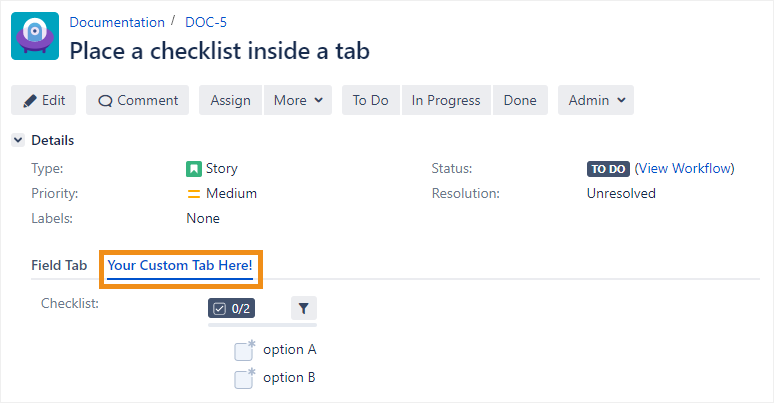This screenshot has width=774, height=403.
Task: Switch to the Field Tab
Action: click(59, 266)
